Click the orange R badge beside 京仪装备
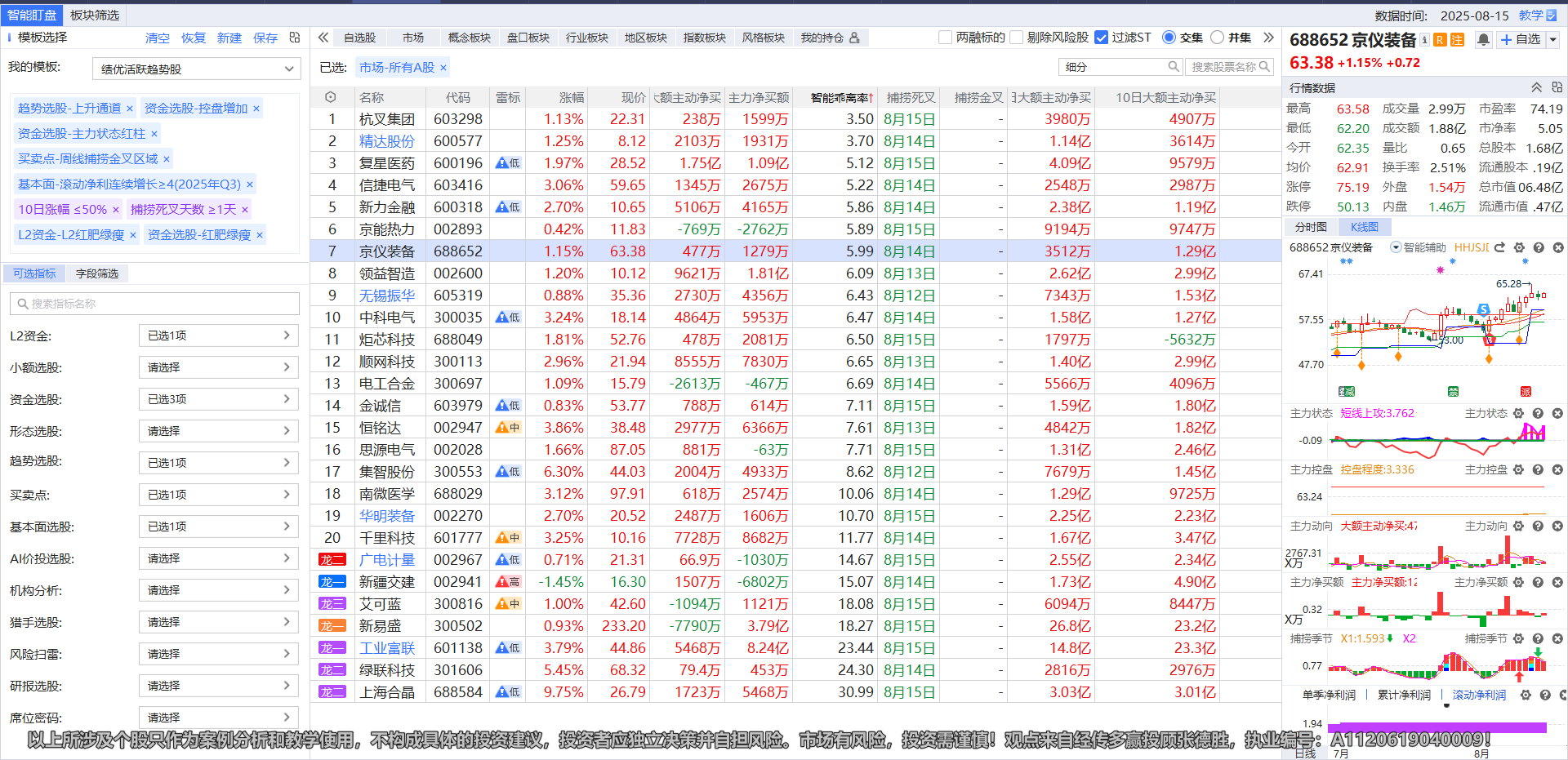The height and width of the screenshot is (760, 1568). coord(1440,39)
